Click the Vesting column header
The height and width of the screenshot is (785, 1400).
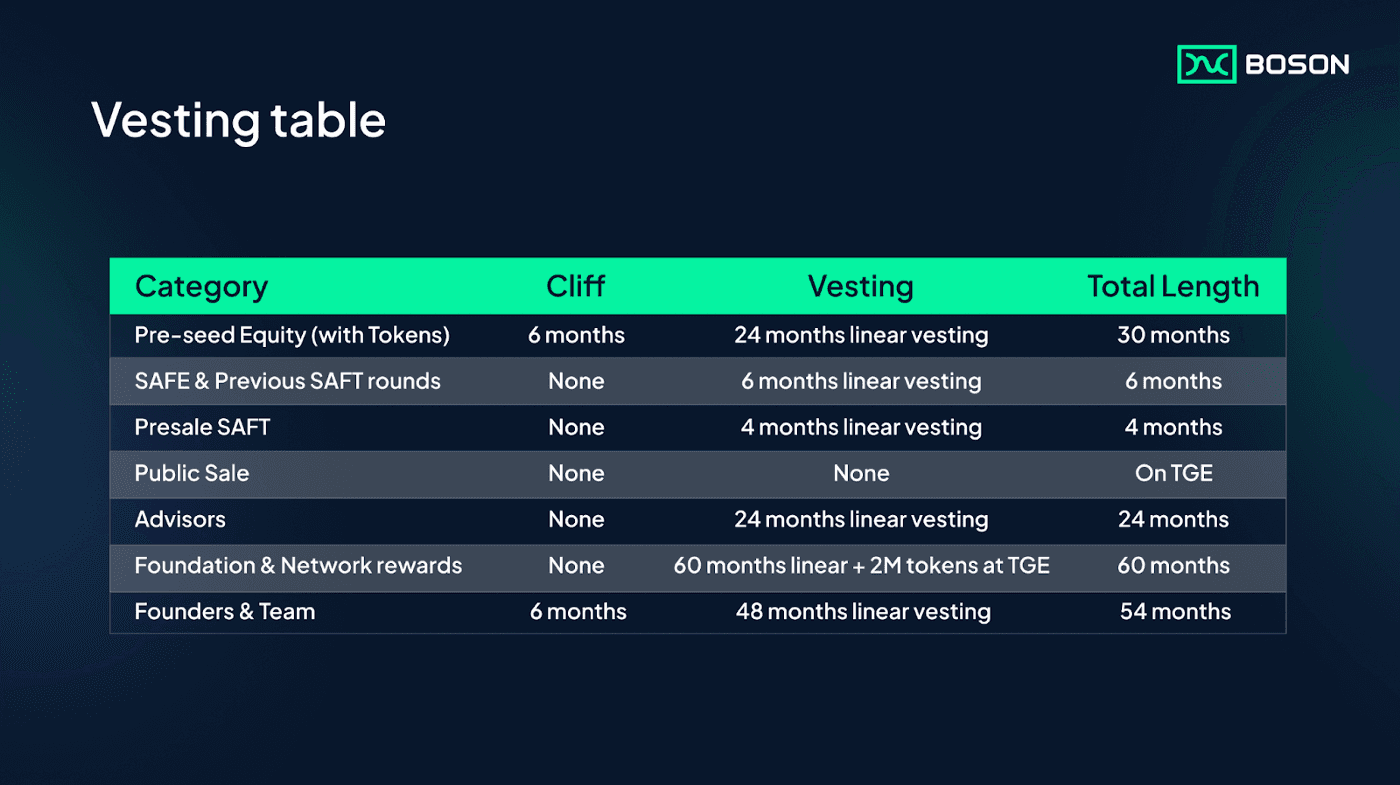coord(861,287)
